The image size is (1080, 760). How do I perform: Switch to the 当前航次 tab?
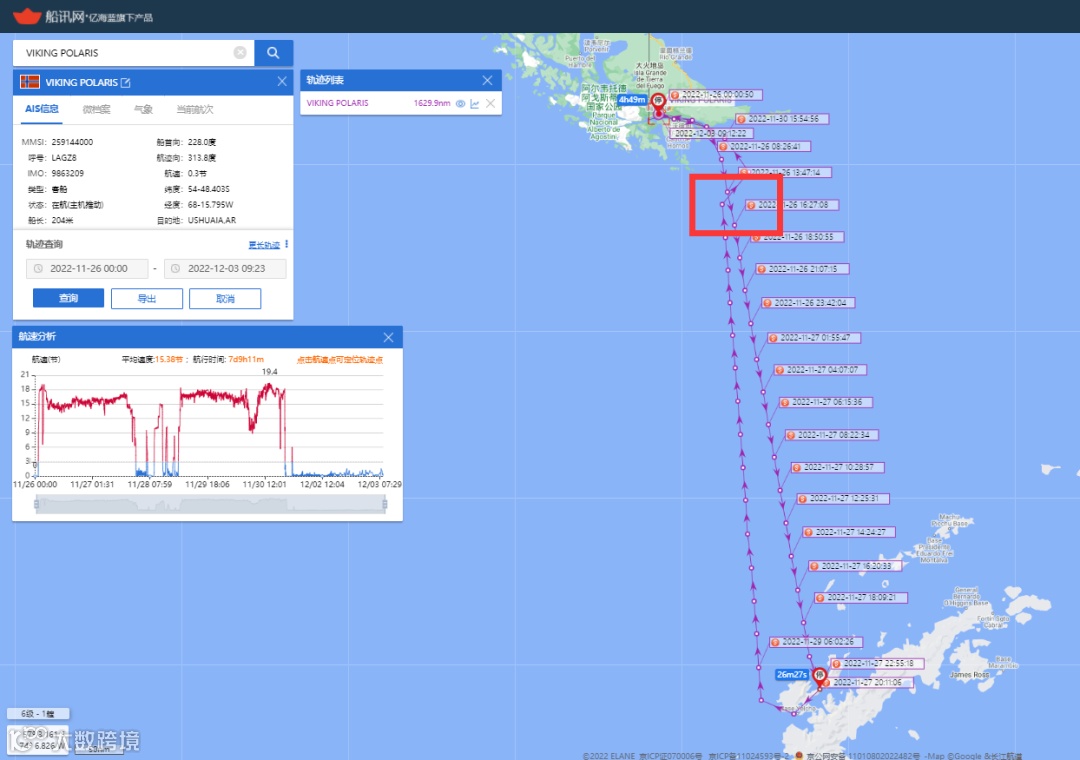point(195,109)
